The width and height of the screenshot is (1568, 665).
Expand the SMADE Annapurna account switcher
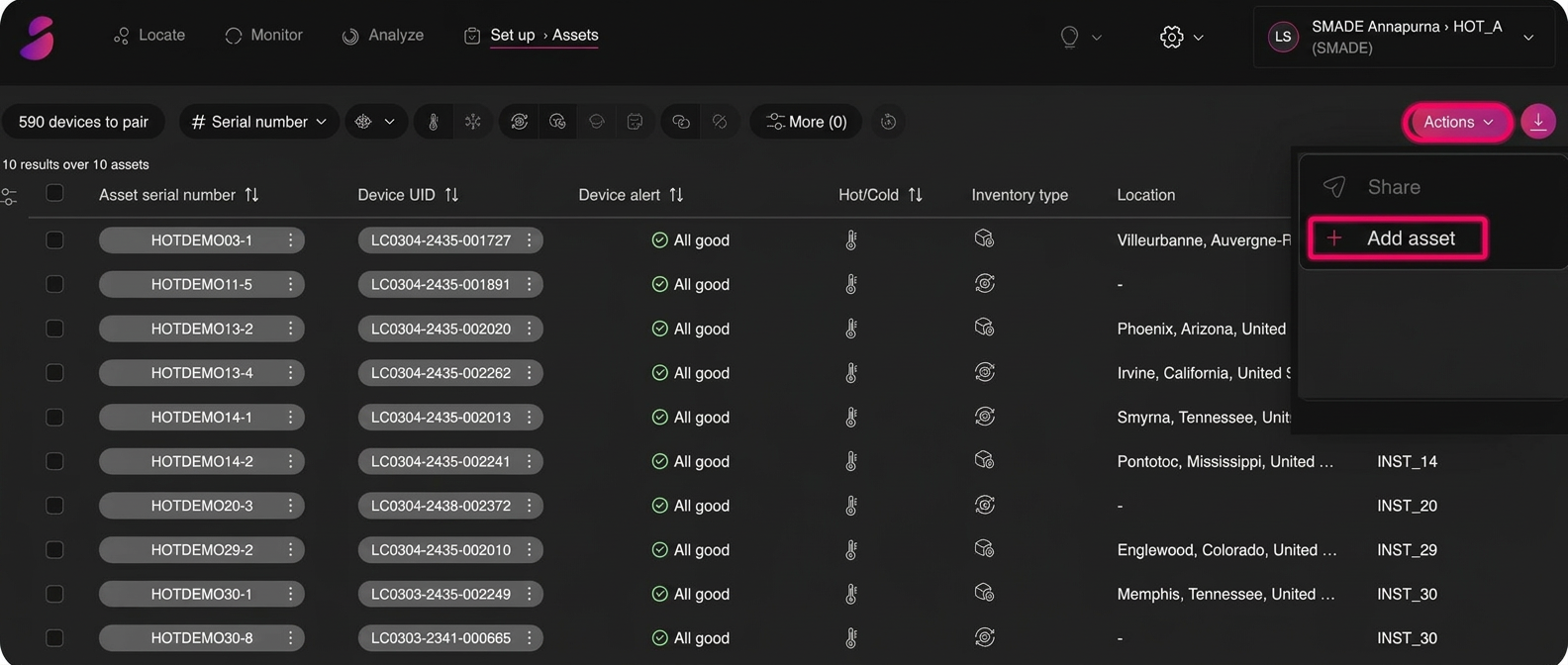tap(1403, 38)
